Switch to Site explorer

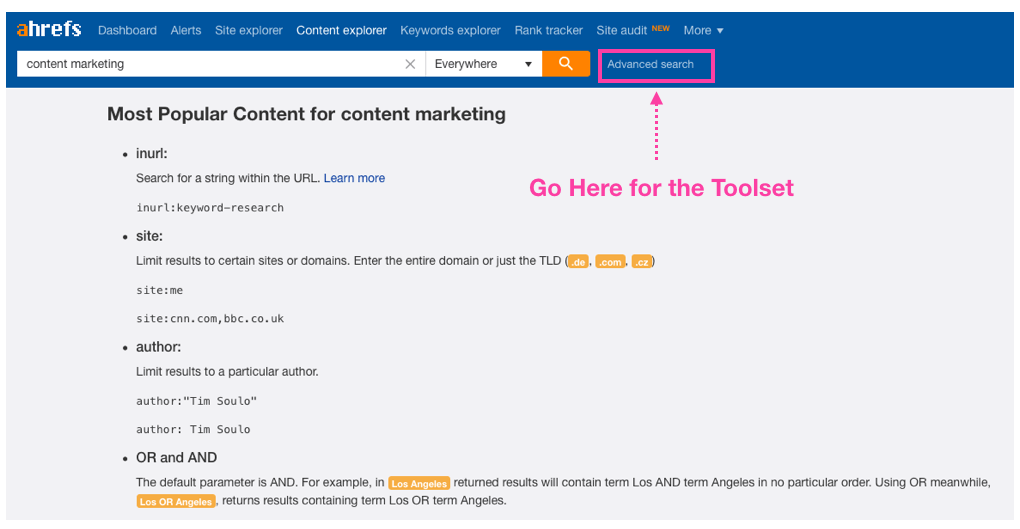pyautogui.click(x=248, y=31)
